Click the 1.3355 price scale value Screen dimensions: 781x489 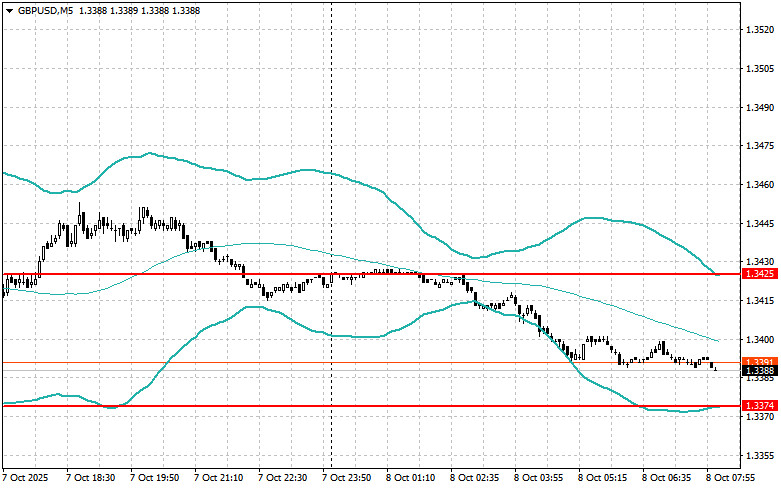tap(760, 456)
